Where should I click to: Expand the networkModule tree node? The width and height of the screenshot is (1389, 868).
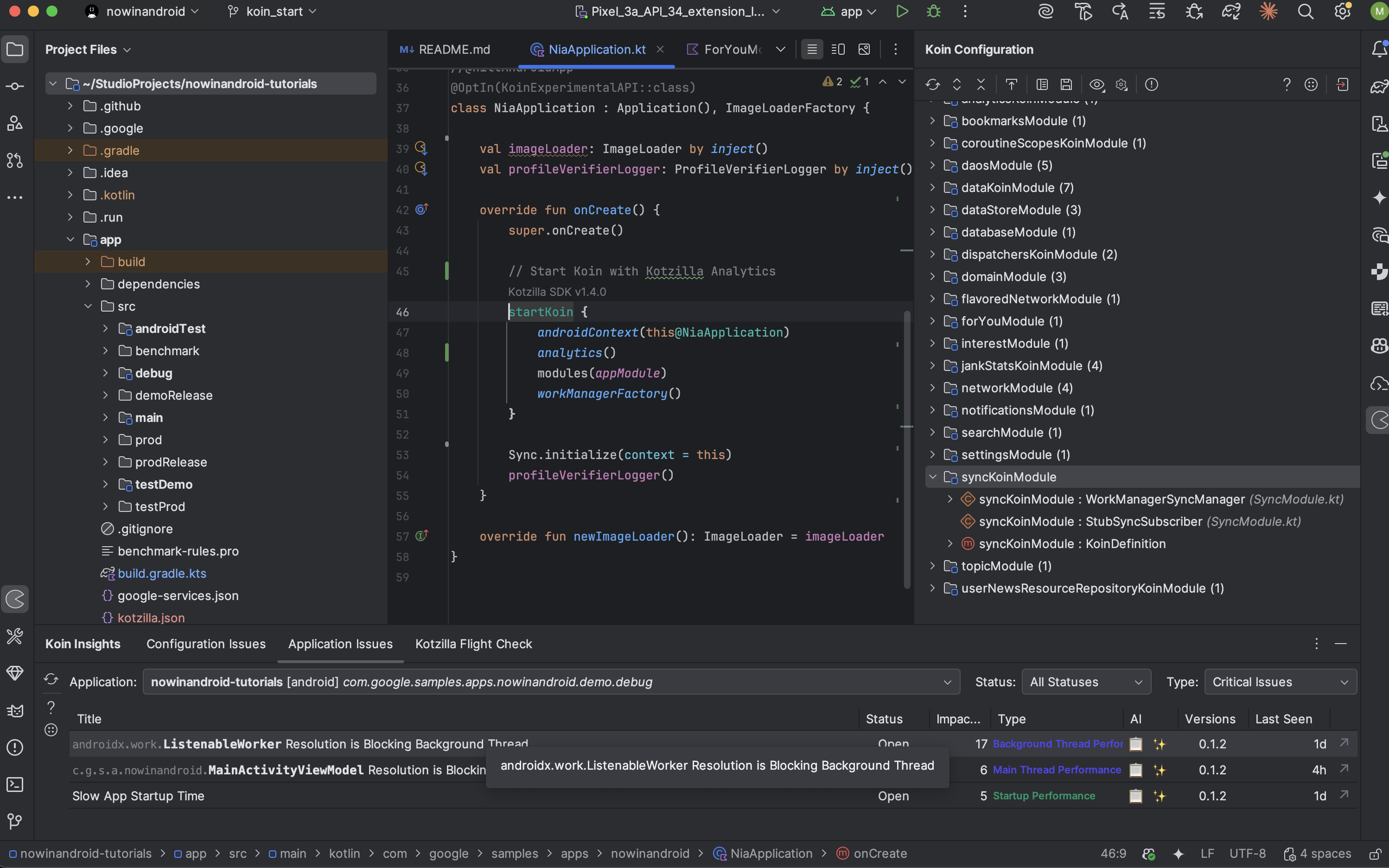[x=933, y=388]
